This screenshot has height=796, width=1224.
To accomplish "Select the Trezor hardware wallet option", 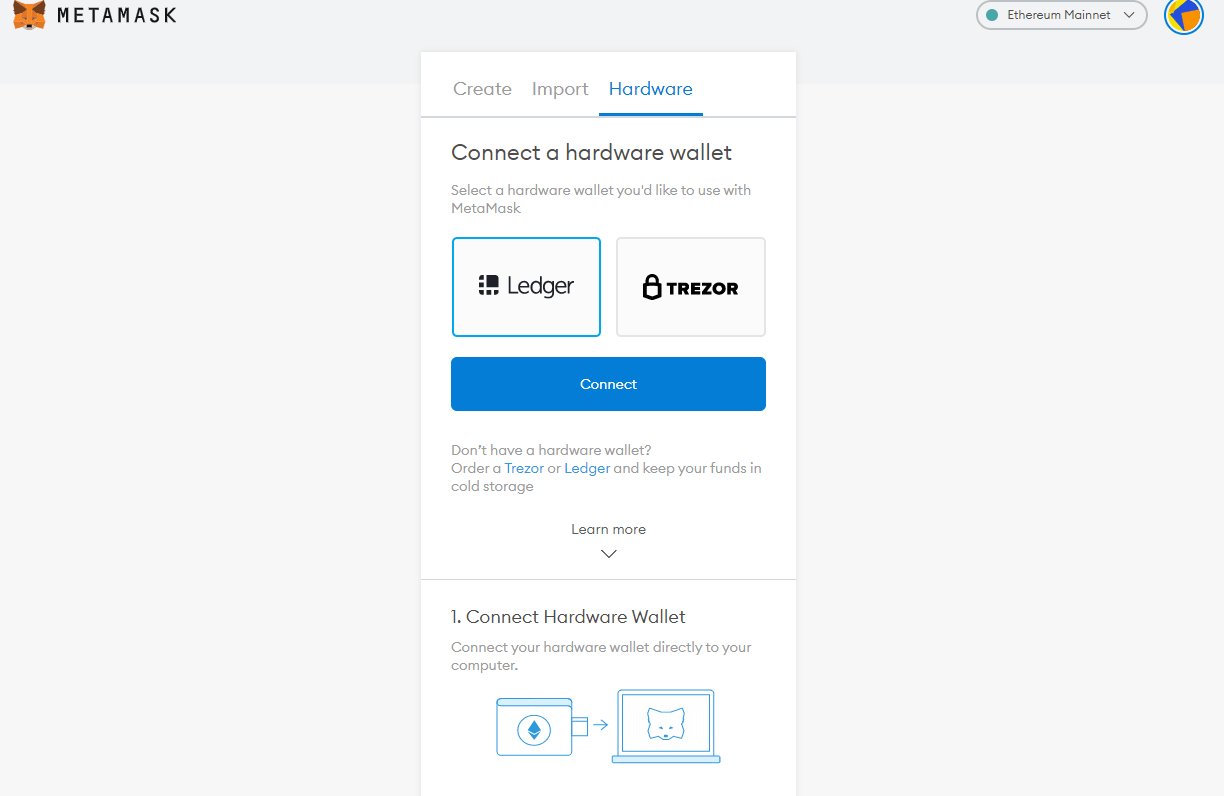I will [691, 287].
